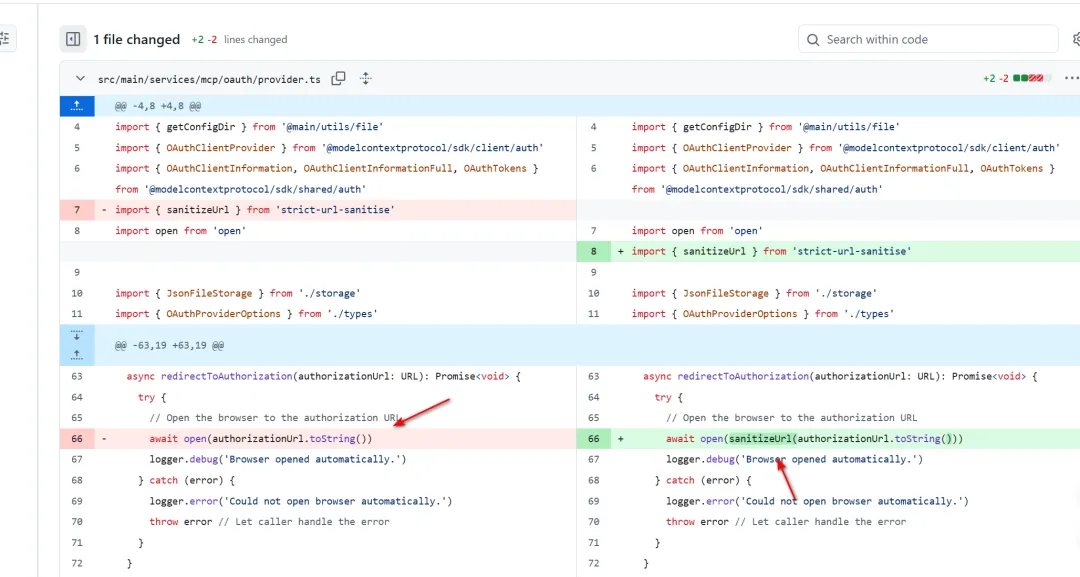Expand lines above the first hunk
Image resolution: width=1080 pixels, height=577 pixels.
click(77, 106)
